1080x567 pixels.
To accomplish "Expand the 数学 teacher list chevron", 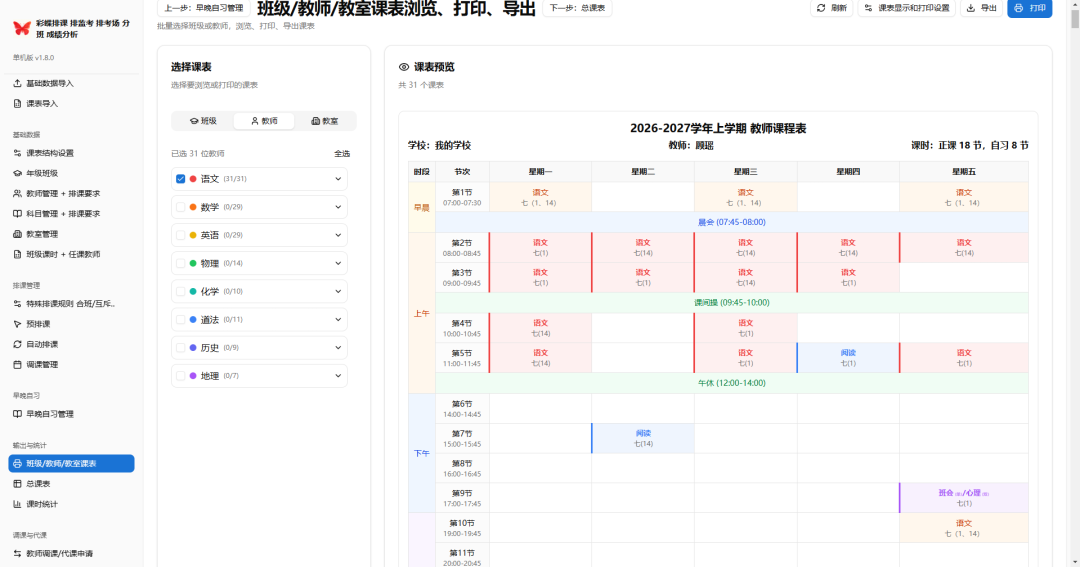I will [338, 207].
